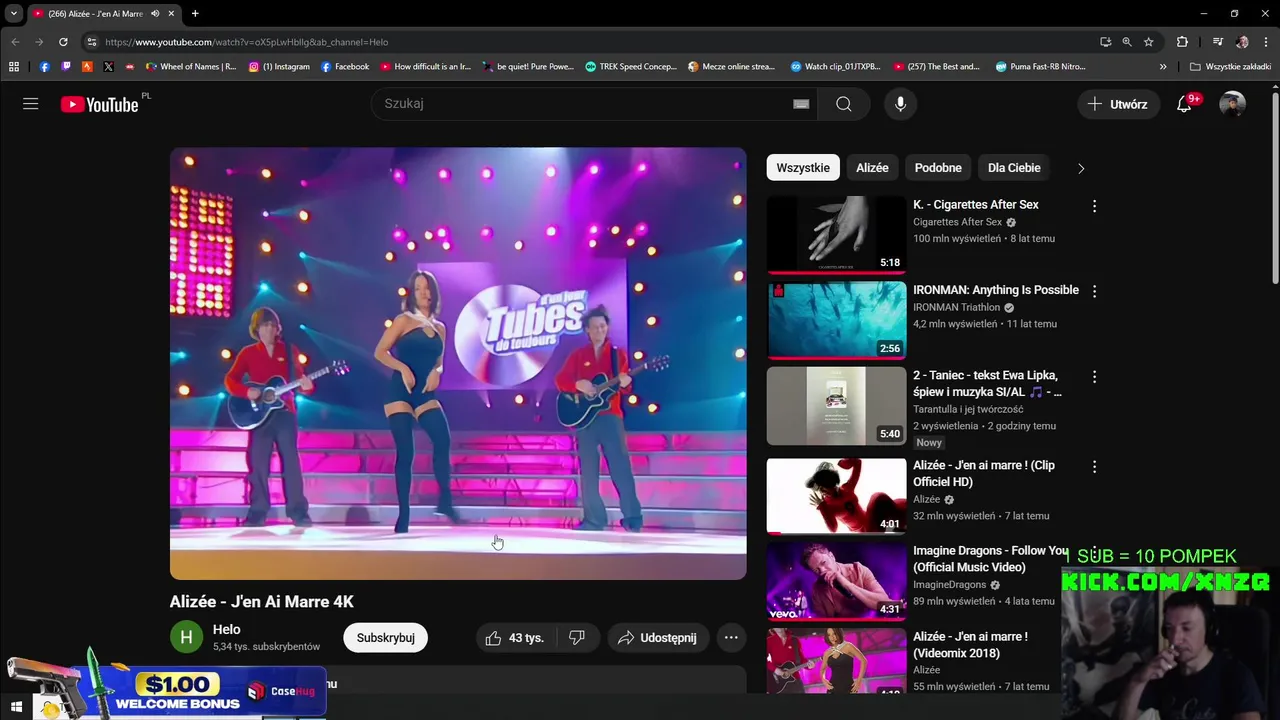Open browser extensions puzzle icon
Screen dimensions: 1280x720
tap(1182, 42)
